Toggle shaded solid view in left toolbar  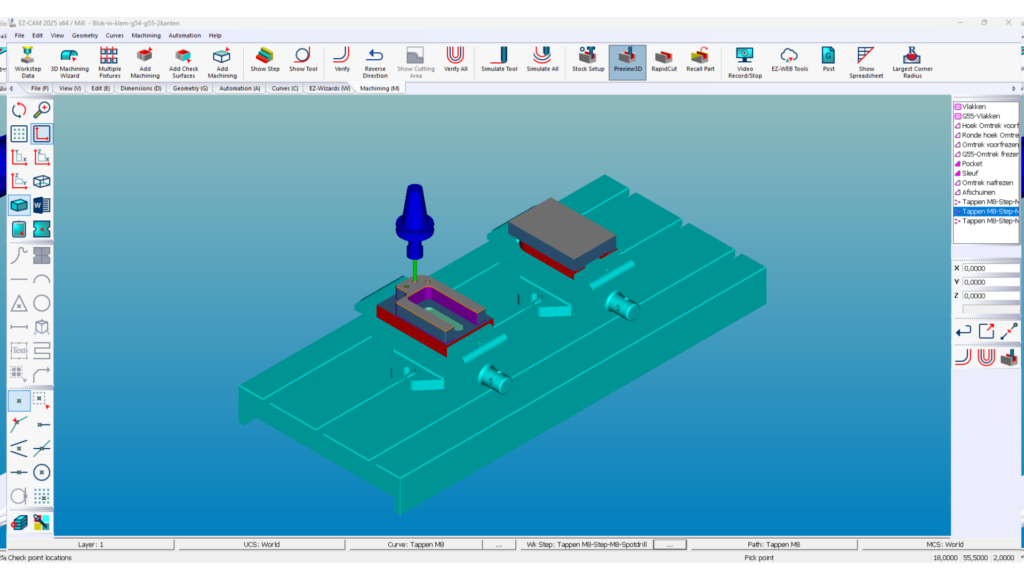coord(19,205)
